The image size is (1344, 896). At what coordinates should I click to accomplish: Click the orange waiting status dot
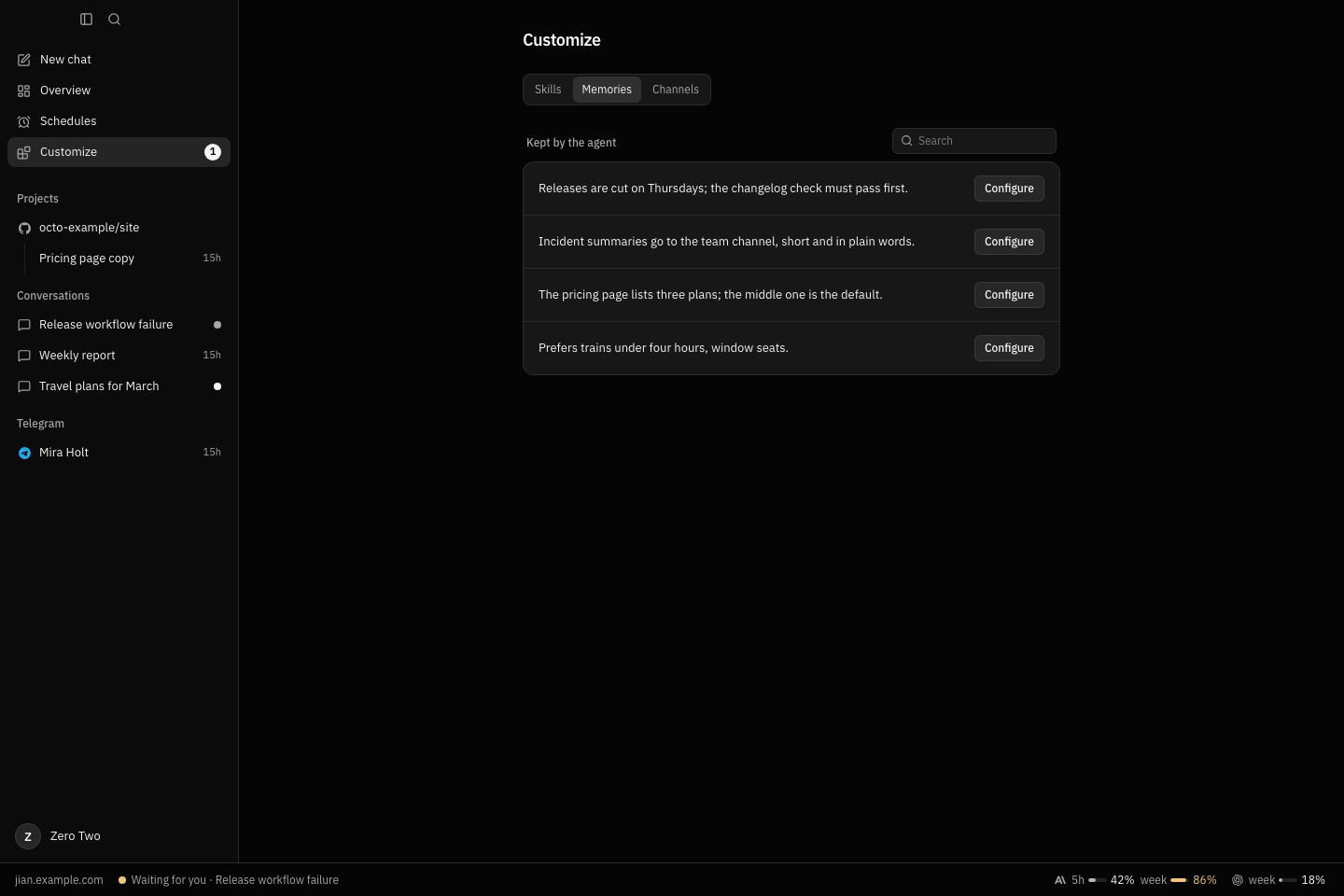pyautogui.click(x=122, y=880)
